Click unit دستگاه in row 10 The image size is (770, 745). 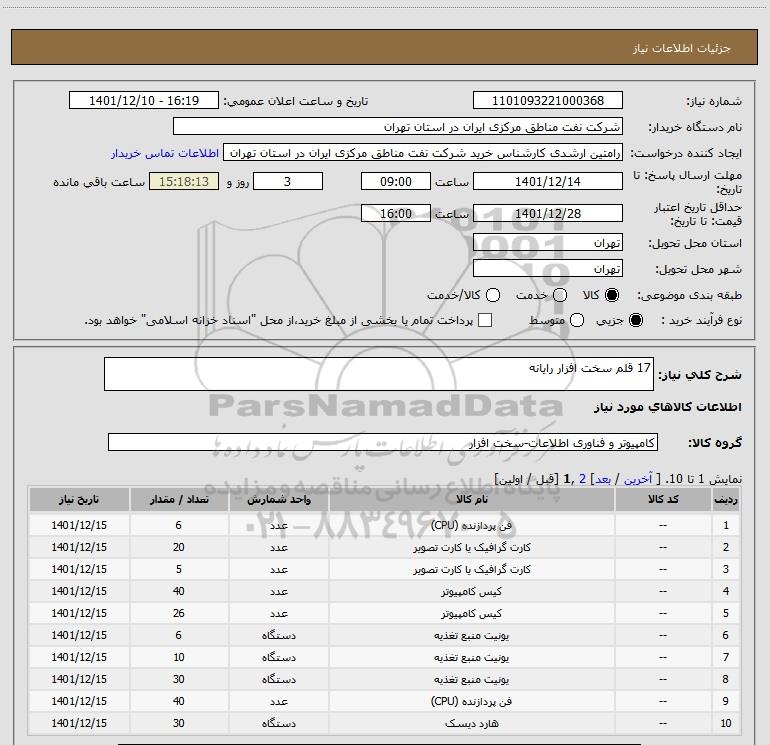278,723
